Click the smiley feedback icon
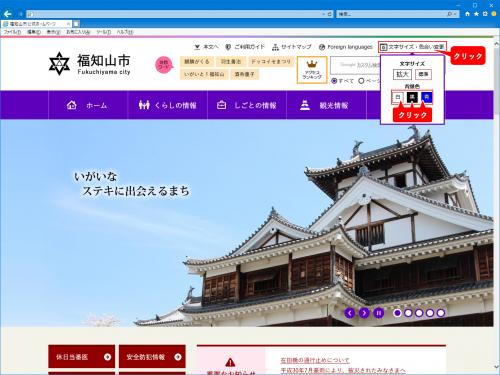Viewport: 500px width, 375px height. [494, 14]
